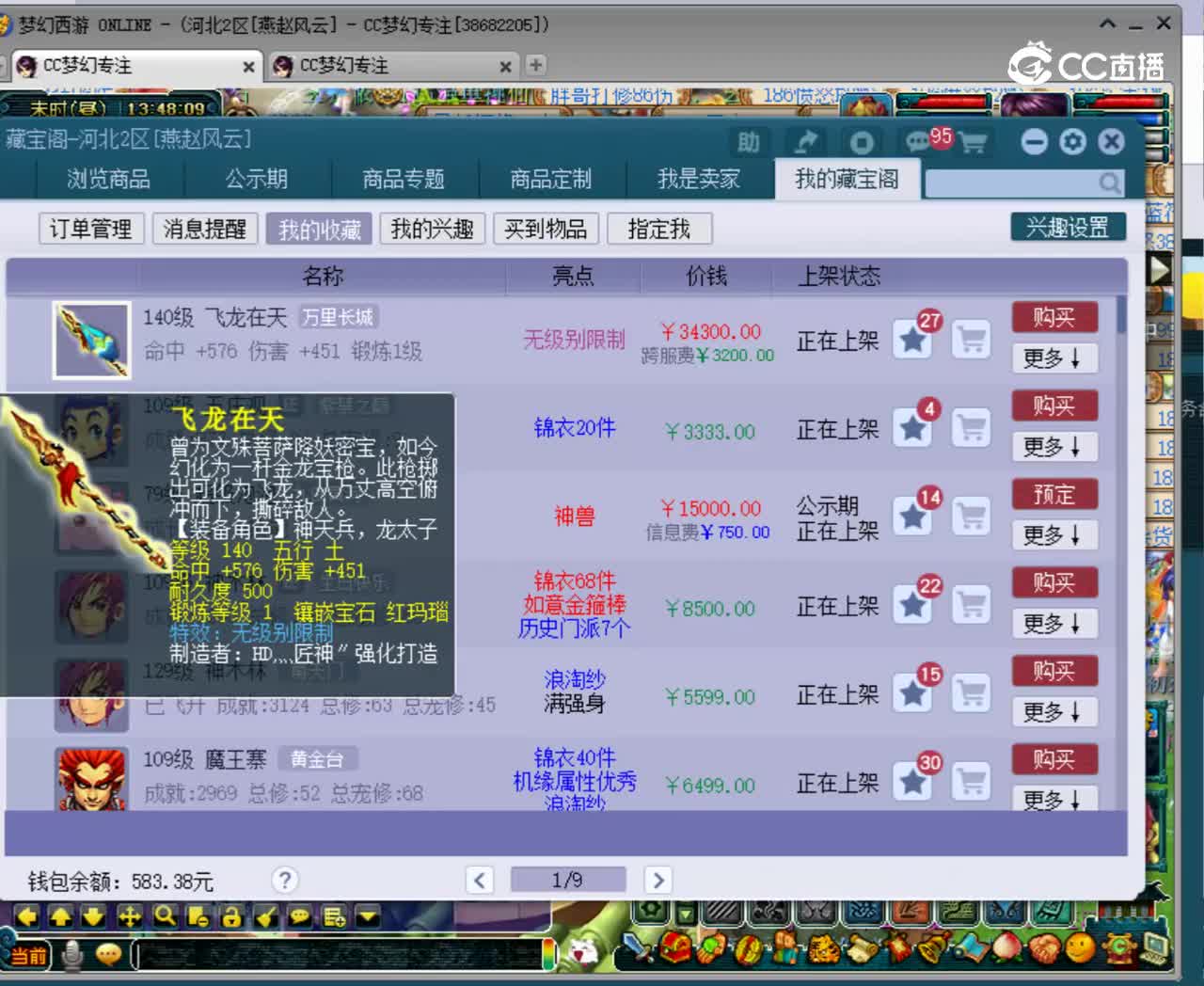1204x986 pixels.
Task: Add the ¥15000.00 item to the cart
Action: [x=972, y=516]
